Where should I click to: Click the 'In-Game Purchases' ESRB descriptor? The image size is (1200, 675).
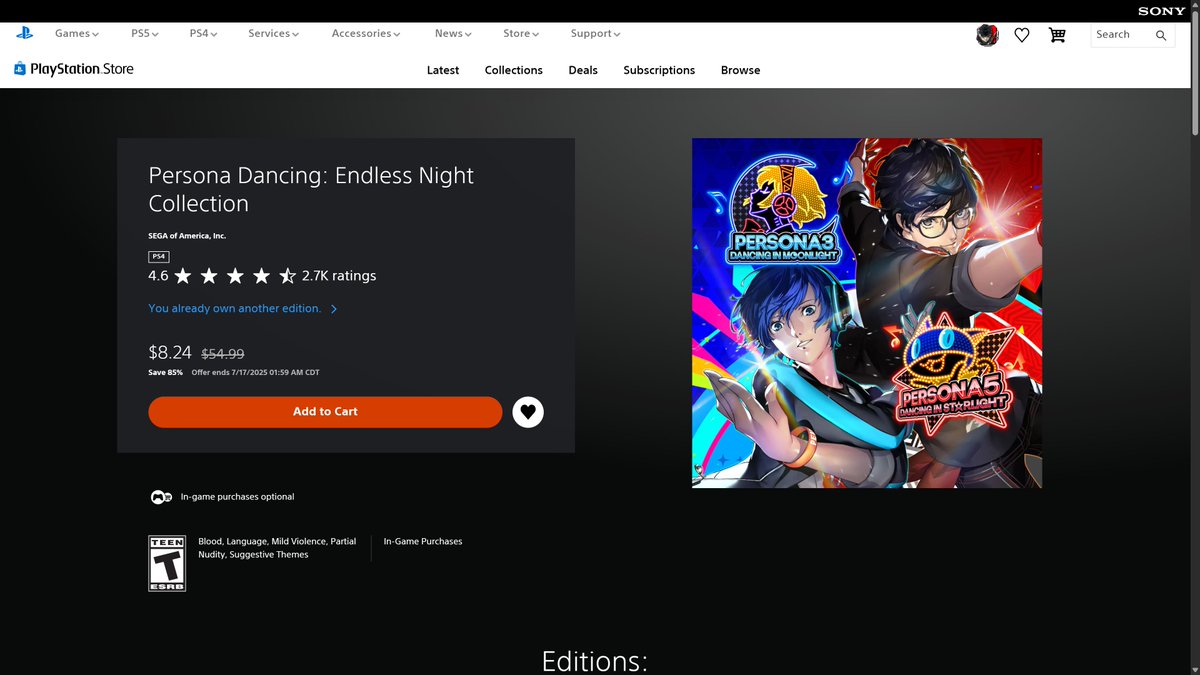click(x=423, y=542)
